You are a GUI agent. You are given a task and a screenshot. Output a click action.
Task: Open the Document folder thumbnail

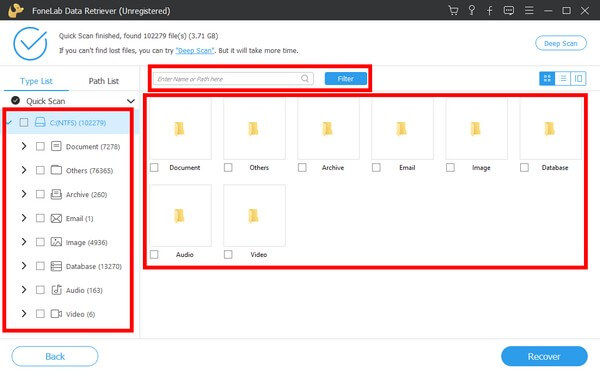pos(180,129)
